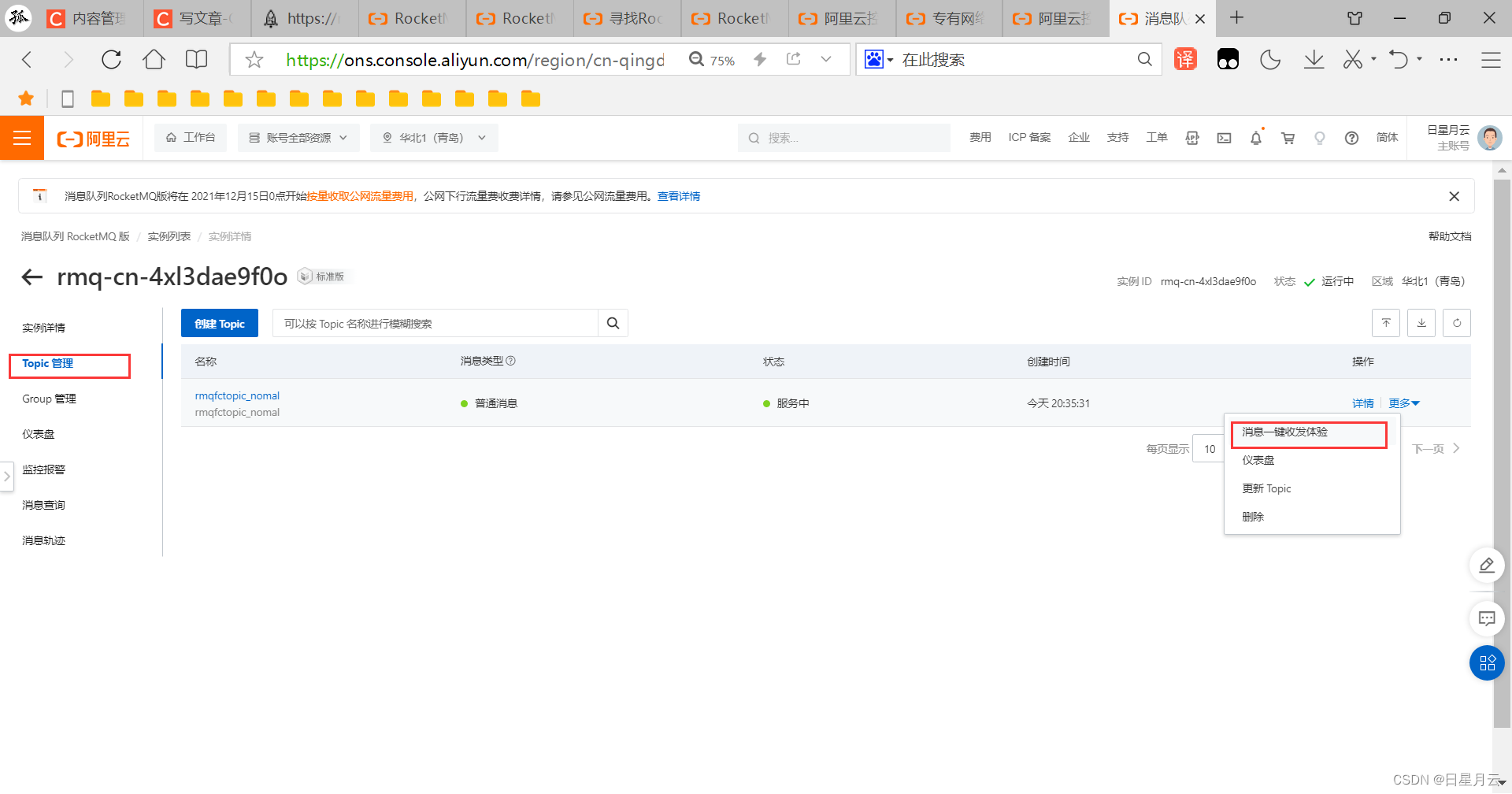Open 监控报警 sidebar item
The image size is (1512, 794).
point(43,469)
